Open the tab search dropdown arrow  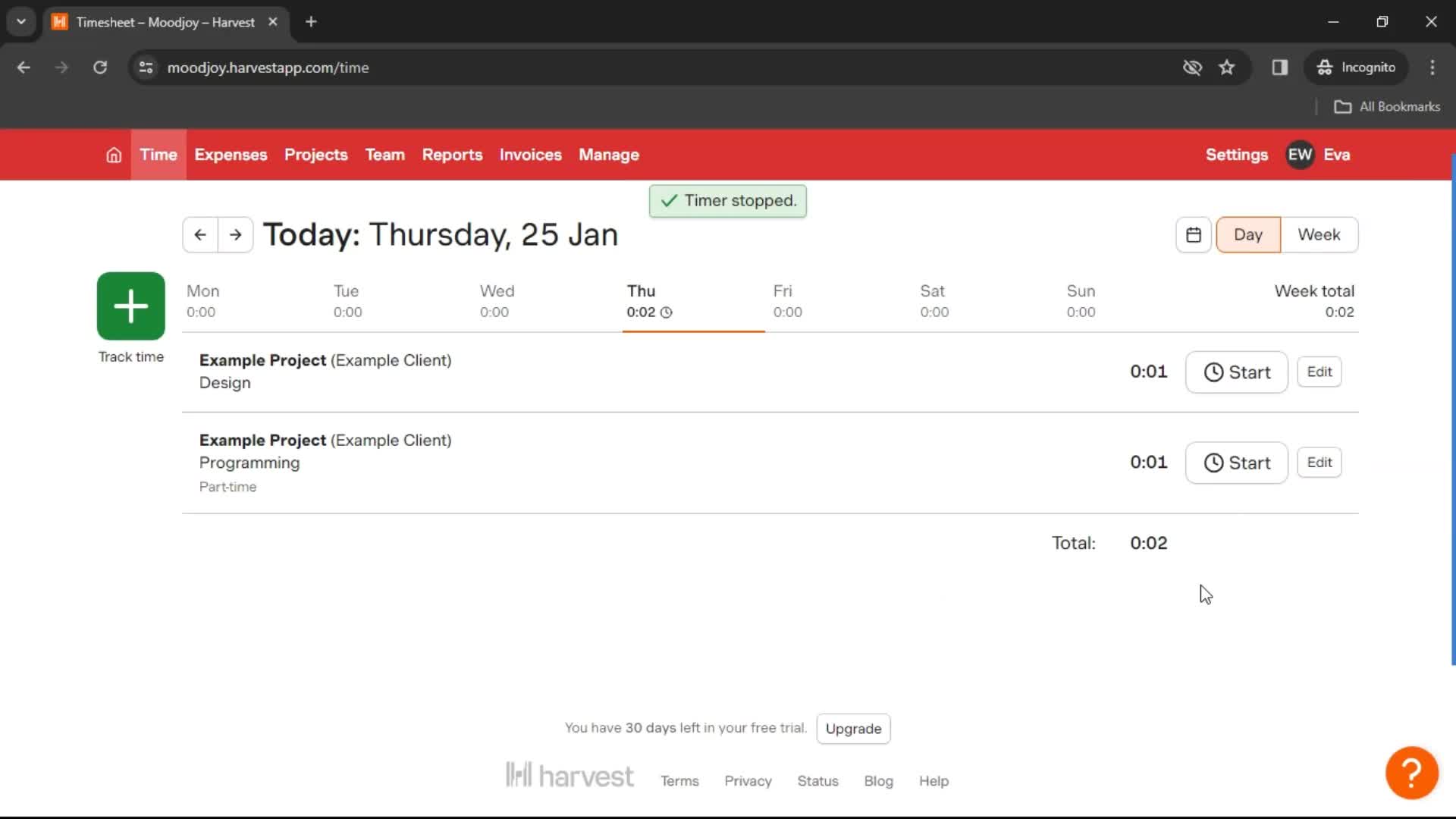(21, 22)
